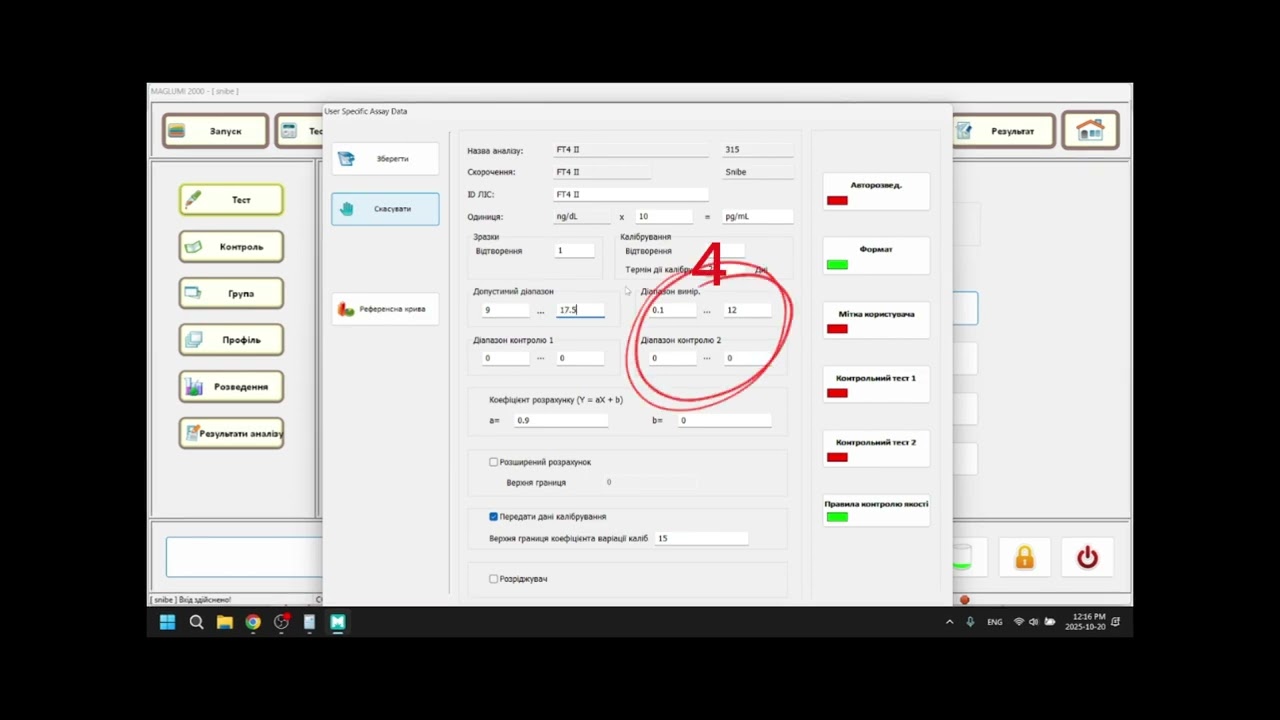Click the red power icon

(x=1087, y=558)
